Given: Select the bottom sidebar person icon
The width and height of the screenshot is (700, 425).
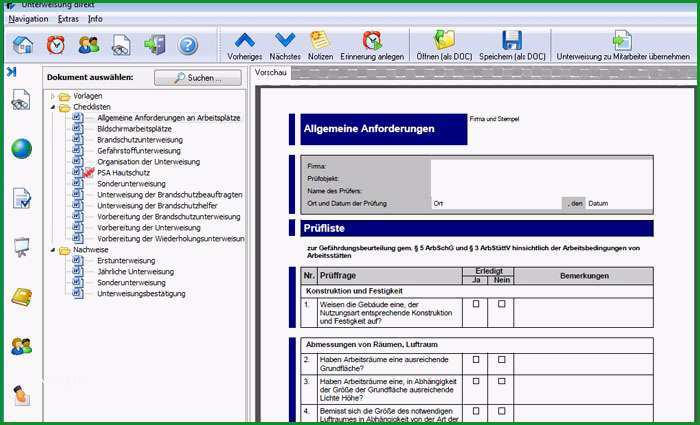Looking at the screenshot, I should 21,396.
